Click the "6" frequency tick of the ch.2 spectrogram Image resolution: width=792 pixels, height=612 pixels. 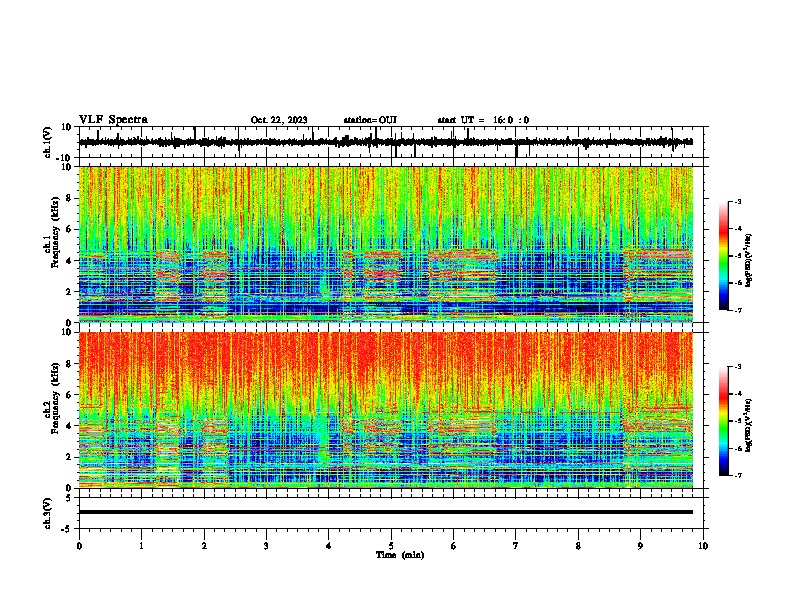pos(70,394)
